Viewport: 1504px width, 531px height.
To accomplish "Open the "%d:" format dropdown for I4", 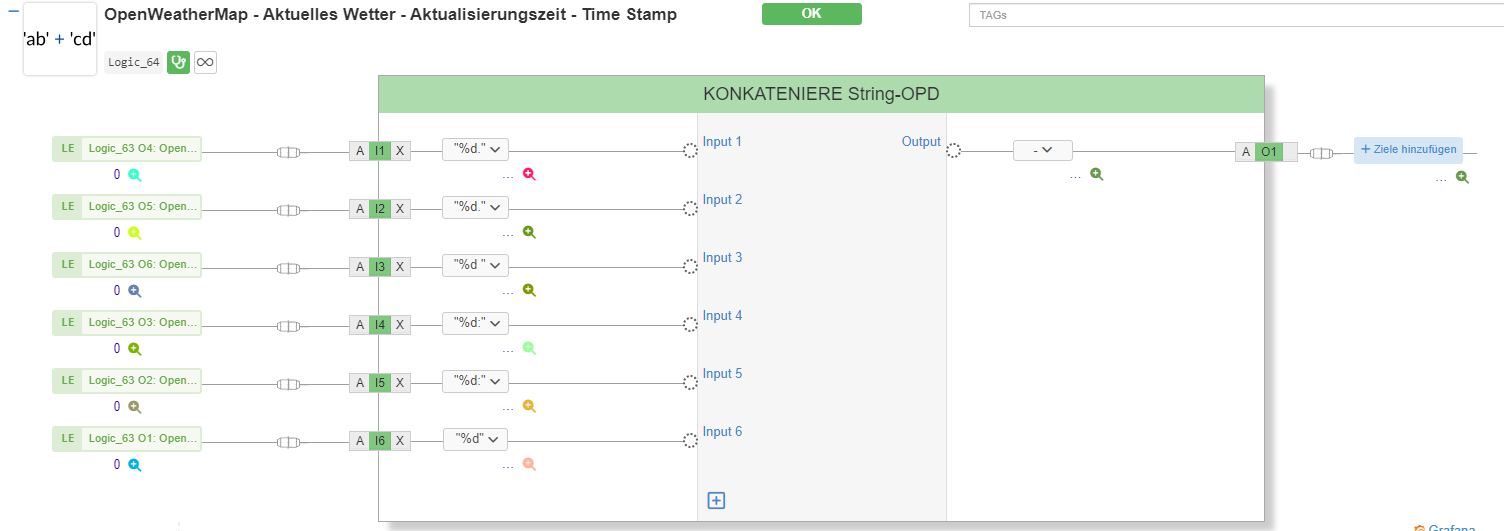I will (x=476, y=324).
